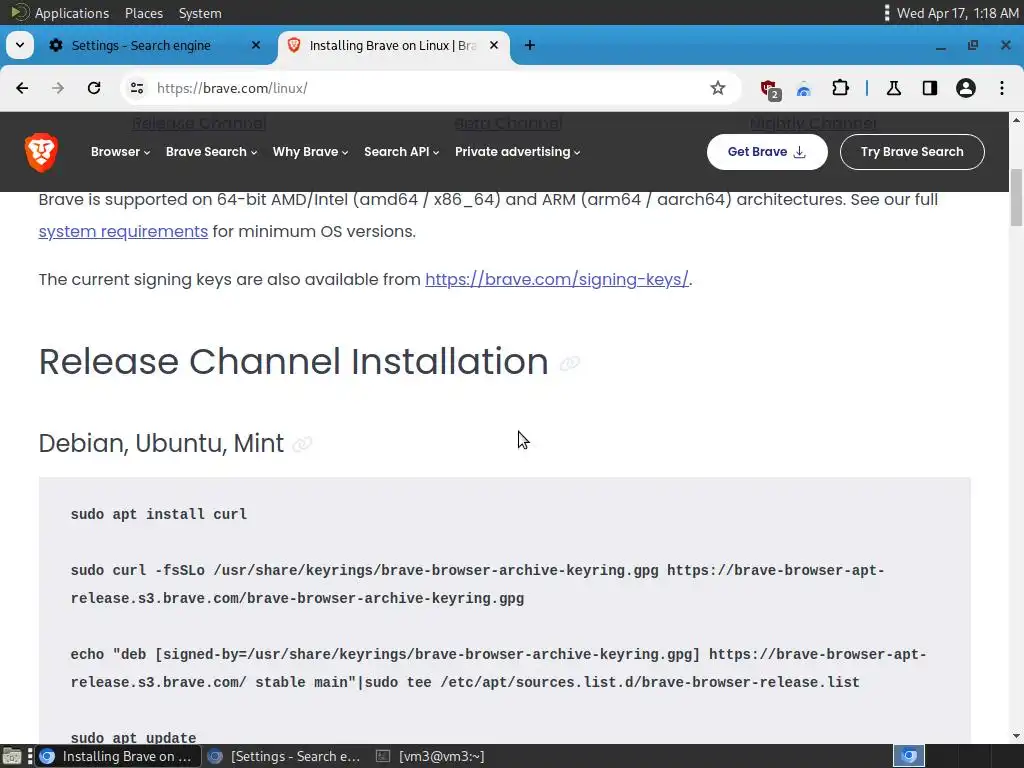Screen dimensions: 1024x768
Task: Copy anchor link for Release Channel Installation
Action: tap(569, 363)
